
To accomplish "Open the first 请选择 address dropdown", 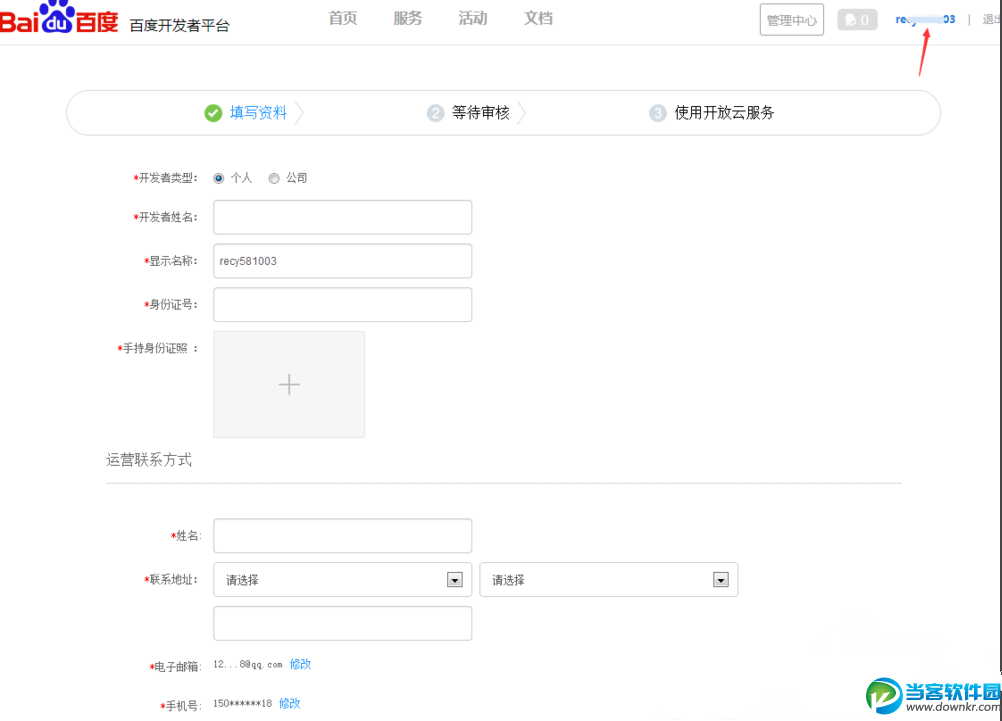I will coord(343,580).
